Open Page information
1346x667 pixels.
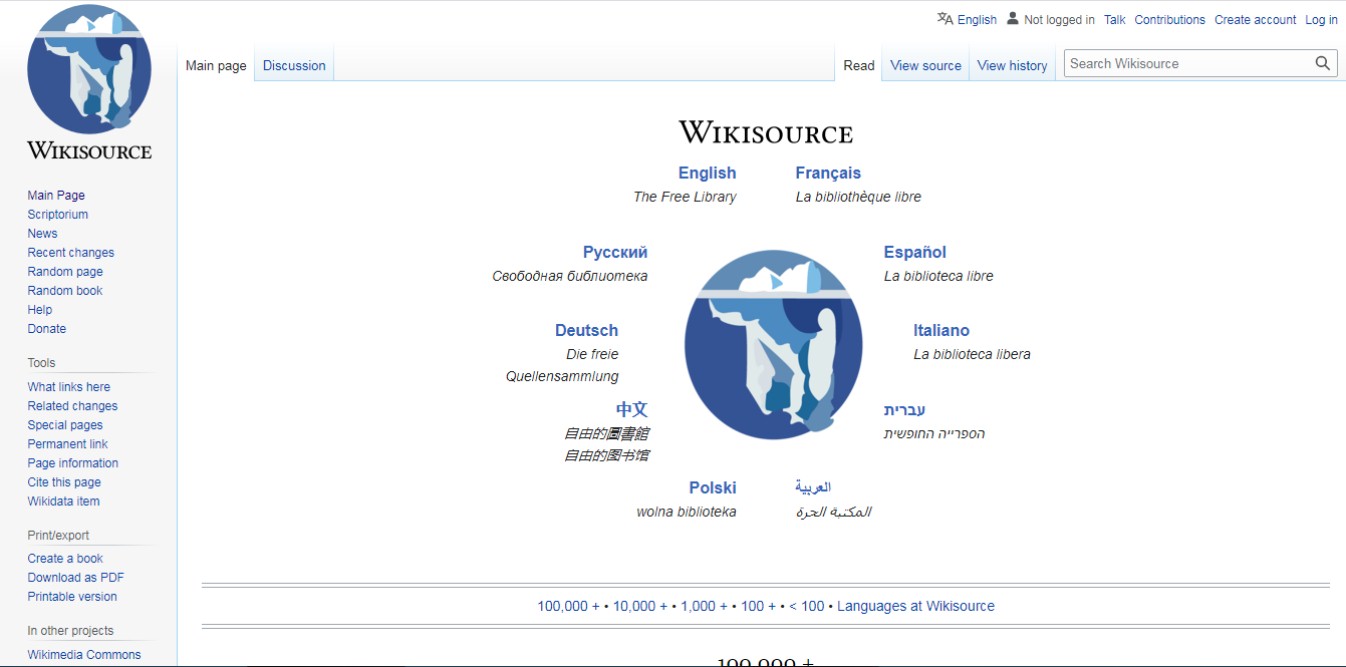73,463
